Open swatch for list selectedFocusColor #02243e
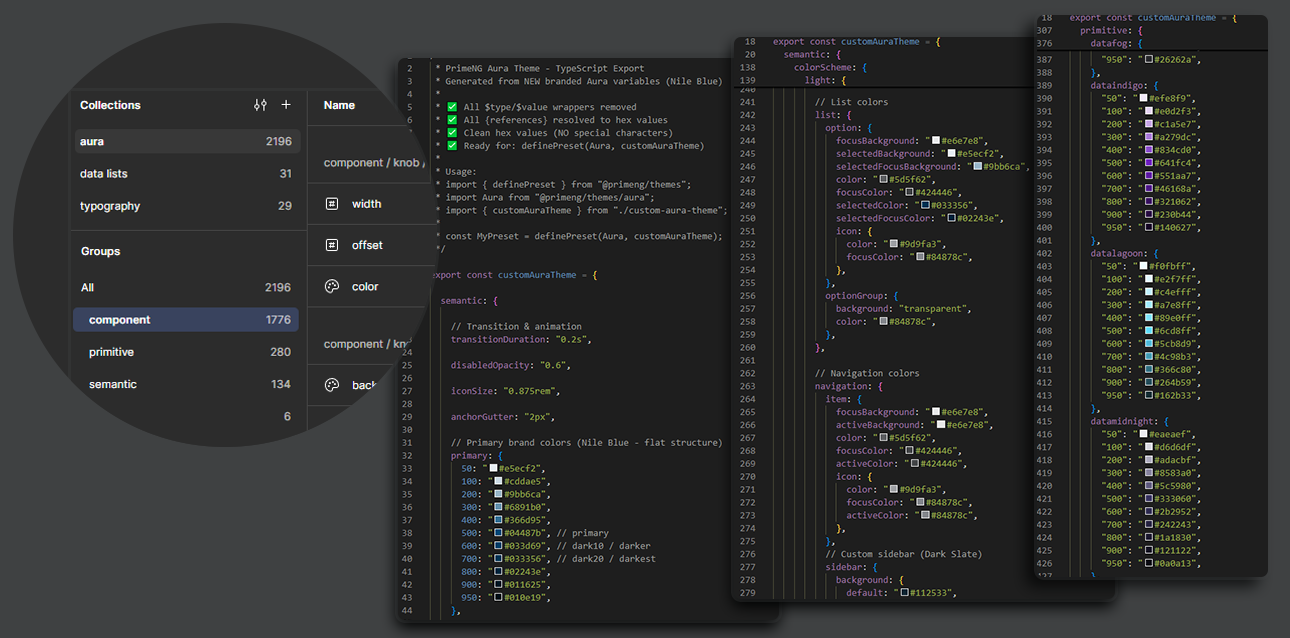 point(950,218)
